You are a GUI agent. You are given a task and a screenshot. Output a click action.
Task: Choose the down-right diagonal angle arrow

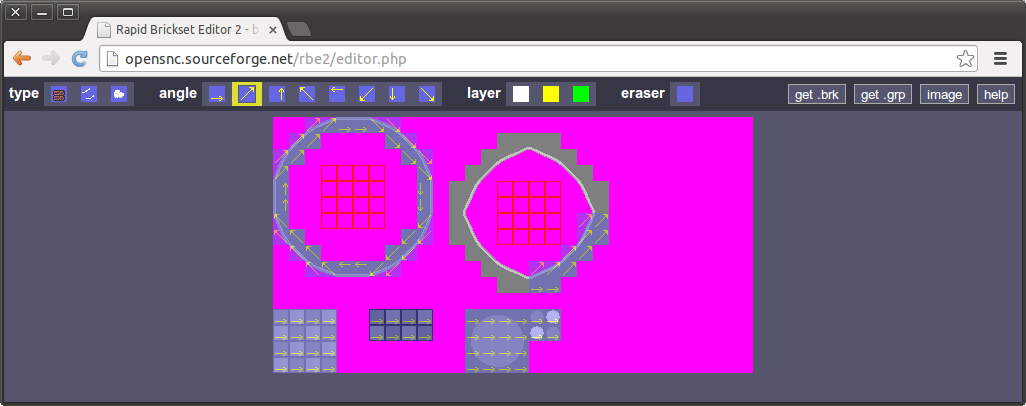427,94
